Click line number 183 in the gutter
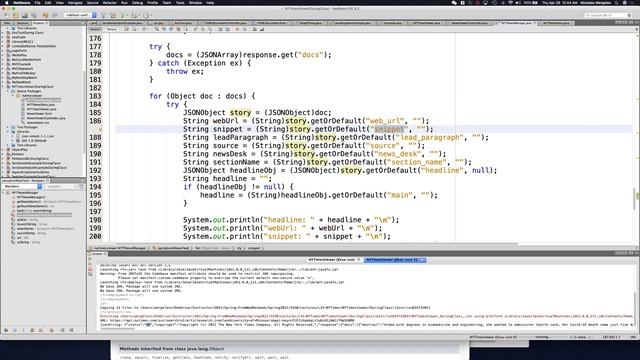This screenshot has width=640, height=360. pyautogui.click(x=95, y=96)
